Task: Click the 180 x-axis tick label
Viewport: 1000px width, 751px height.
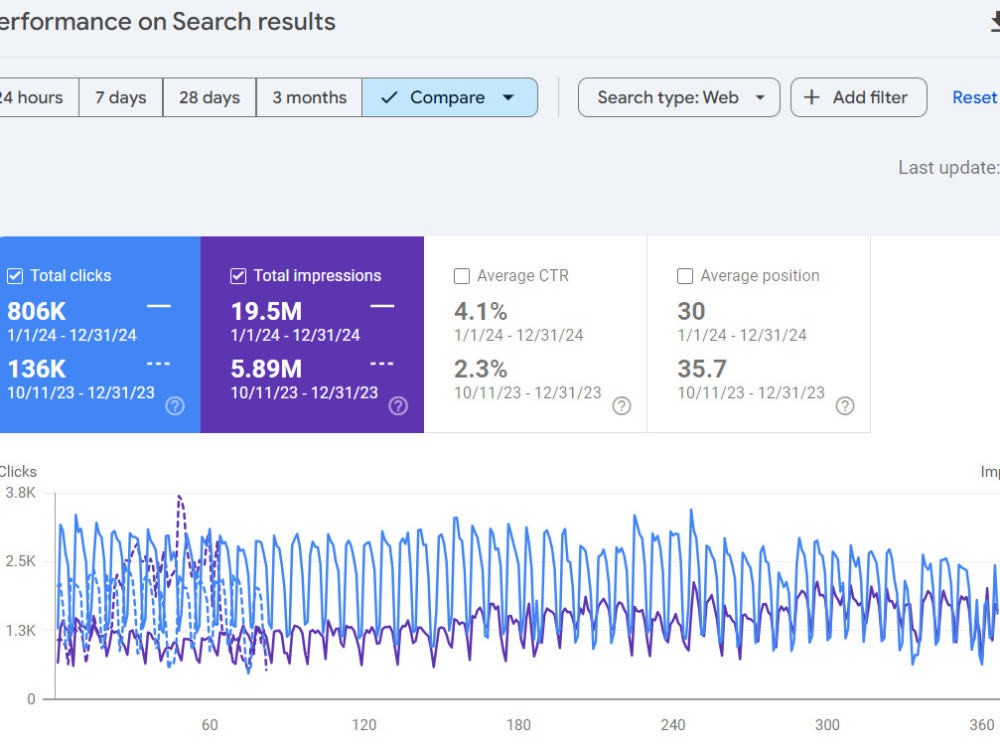Action: (518, 725)
